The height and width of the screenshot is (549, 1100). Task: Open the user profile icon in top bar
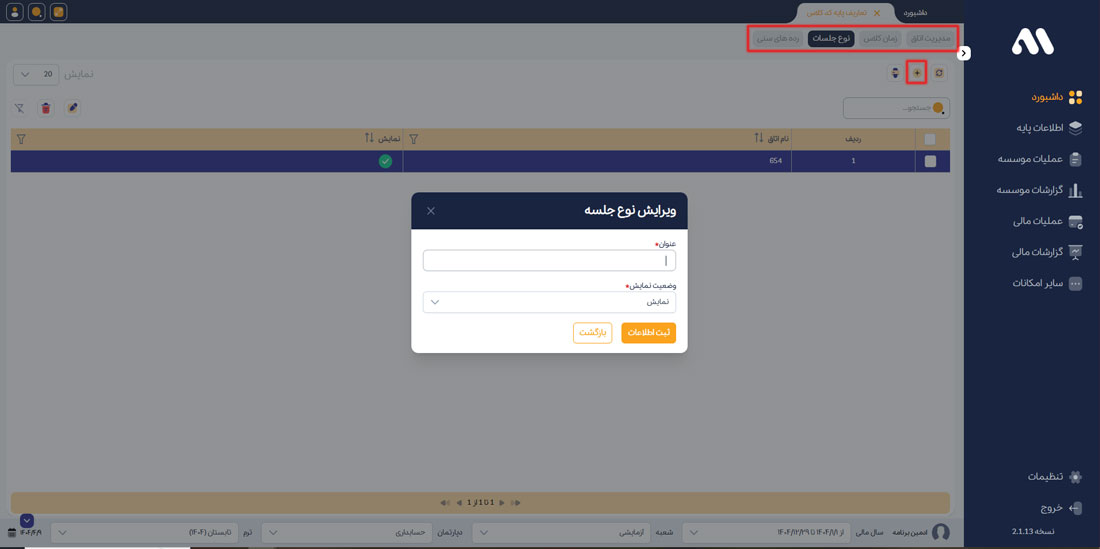[15, 12]
